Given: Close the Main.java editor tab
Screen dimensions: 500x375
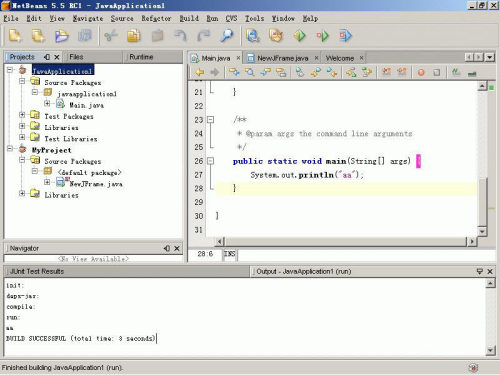Looking at the screenshot, I should pyautogui.click(x=238, y=58).
